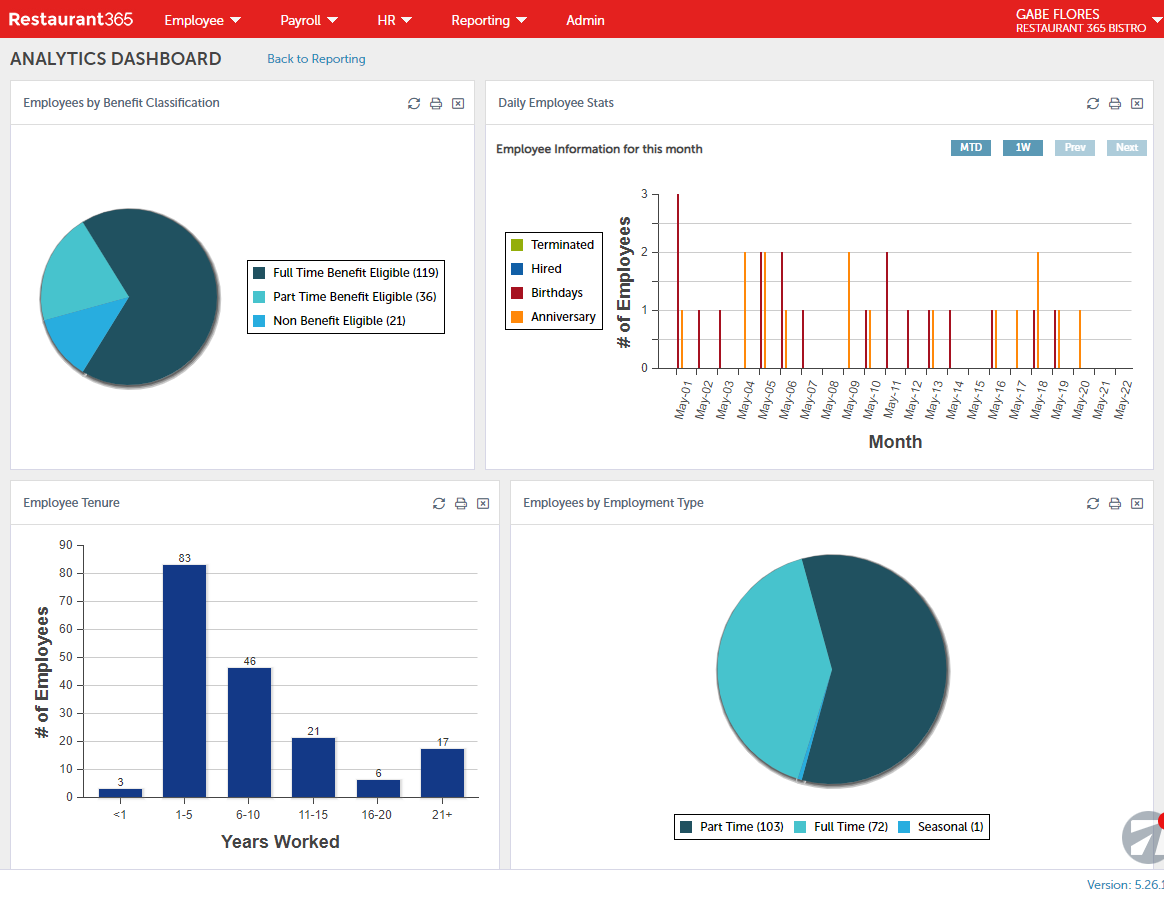Refresh the Employees by Employment Type widget
Screen dimensions: 1164x900
[x=1093, y=503]
